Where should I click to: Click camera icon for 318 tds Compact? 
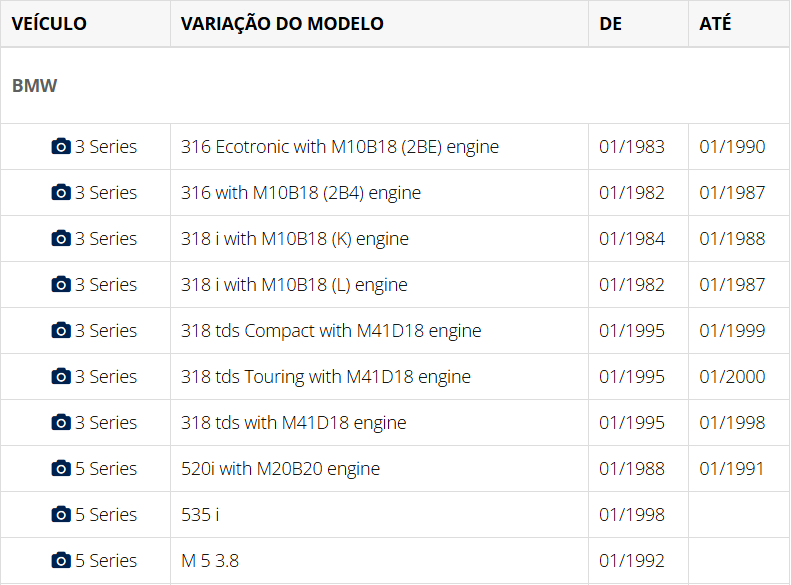coord(61,331)
